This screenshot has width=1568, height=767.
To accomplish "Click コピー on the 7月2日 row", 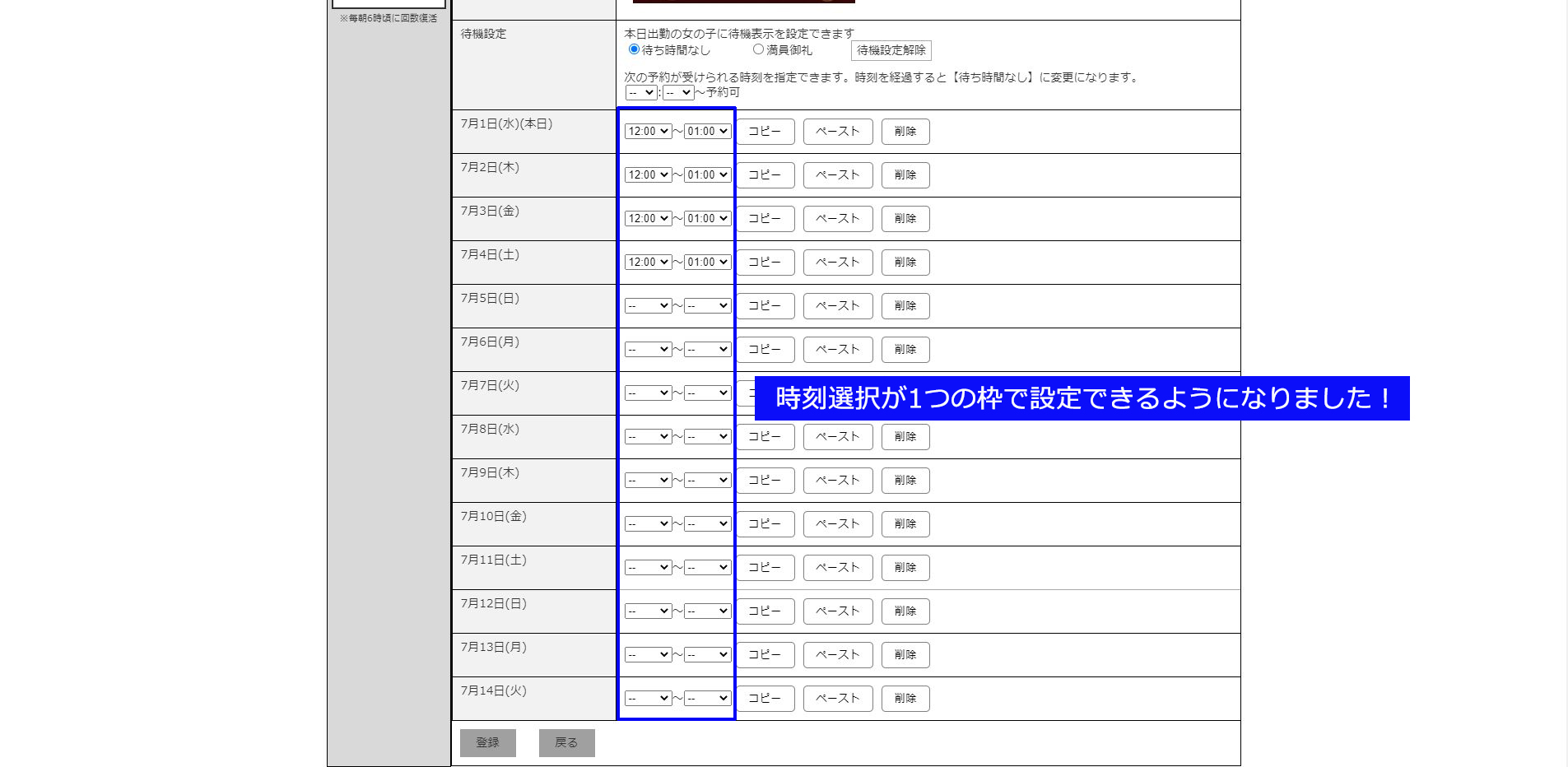I will pos(765,174).
